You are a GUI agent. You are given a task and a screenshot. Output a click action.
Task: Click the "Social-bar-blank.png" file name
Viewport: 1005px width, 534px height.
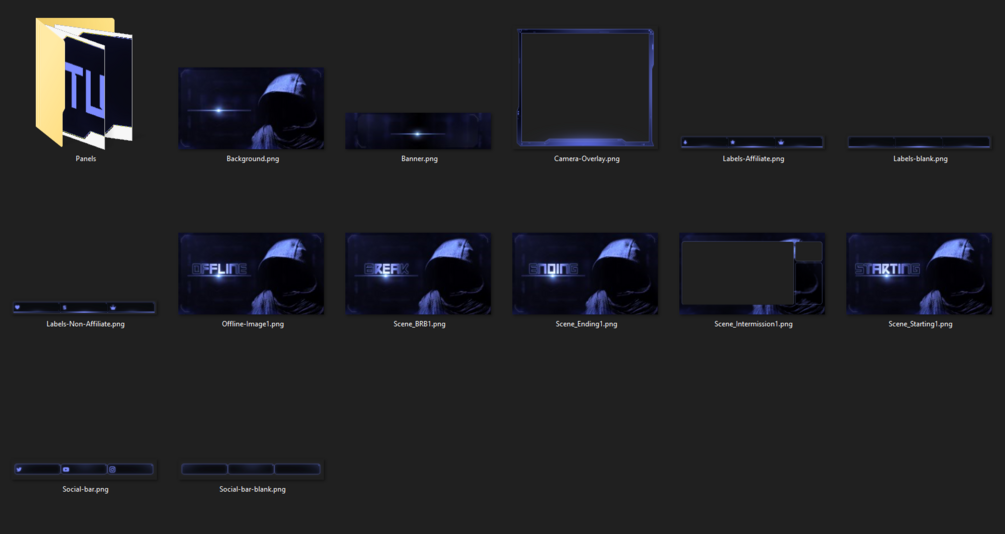[253, 489]
